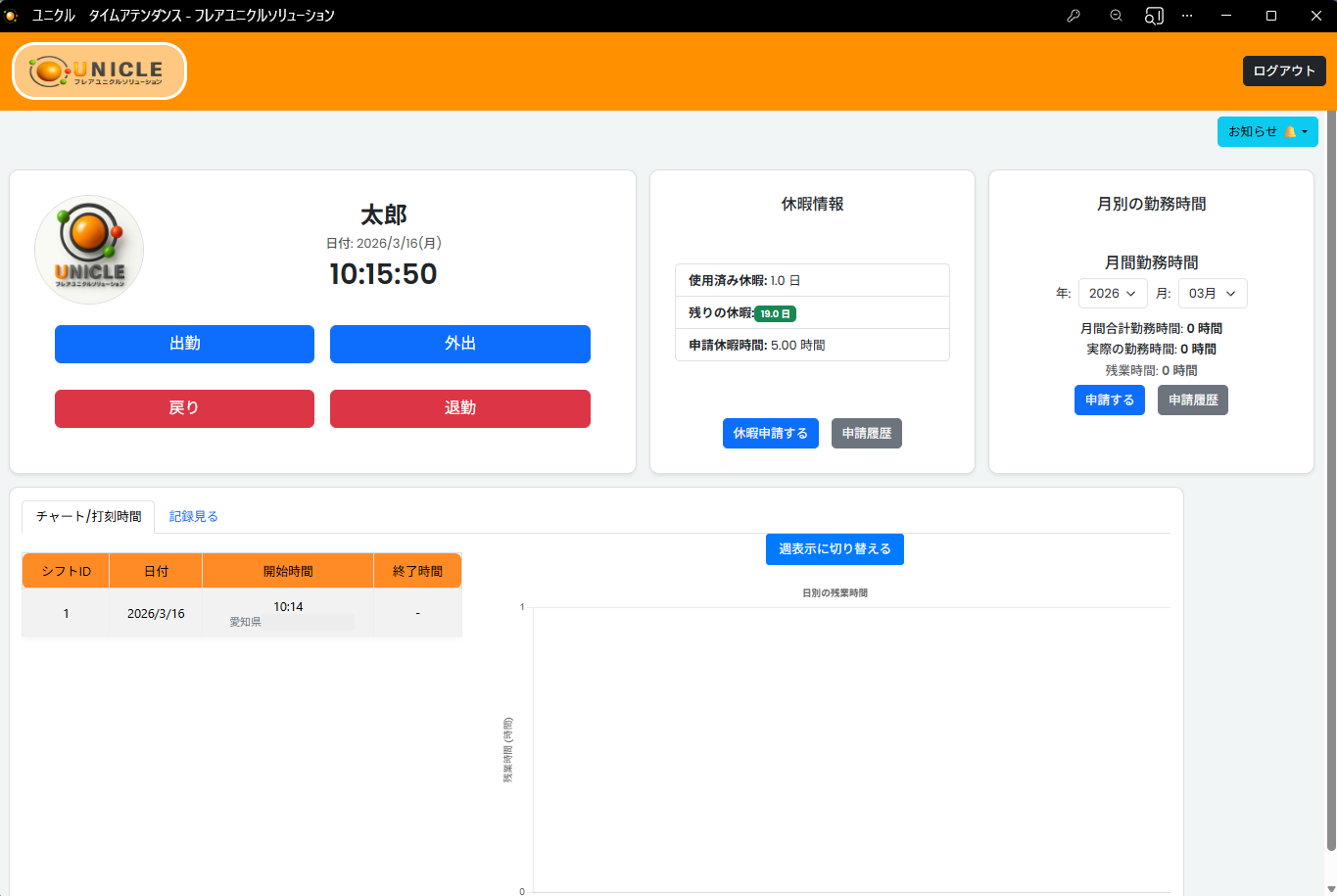Click the zoom out icon in the title bar

coord(1116,16)
